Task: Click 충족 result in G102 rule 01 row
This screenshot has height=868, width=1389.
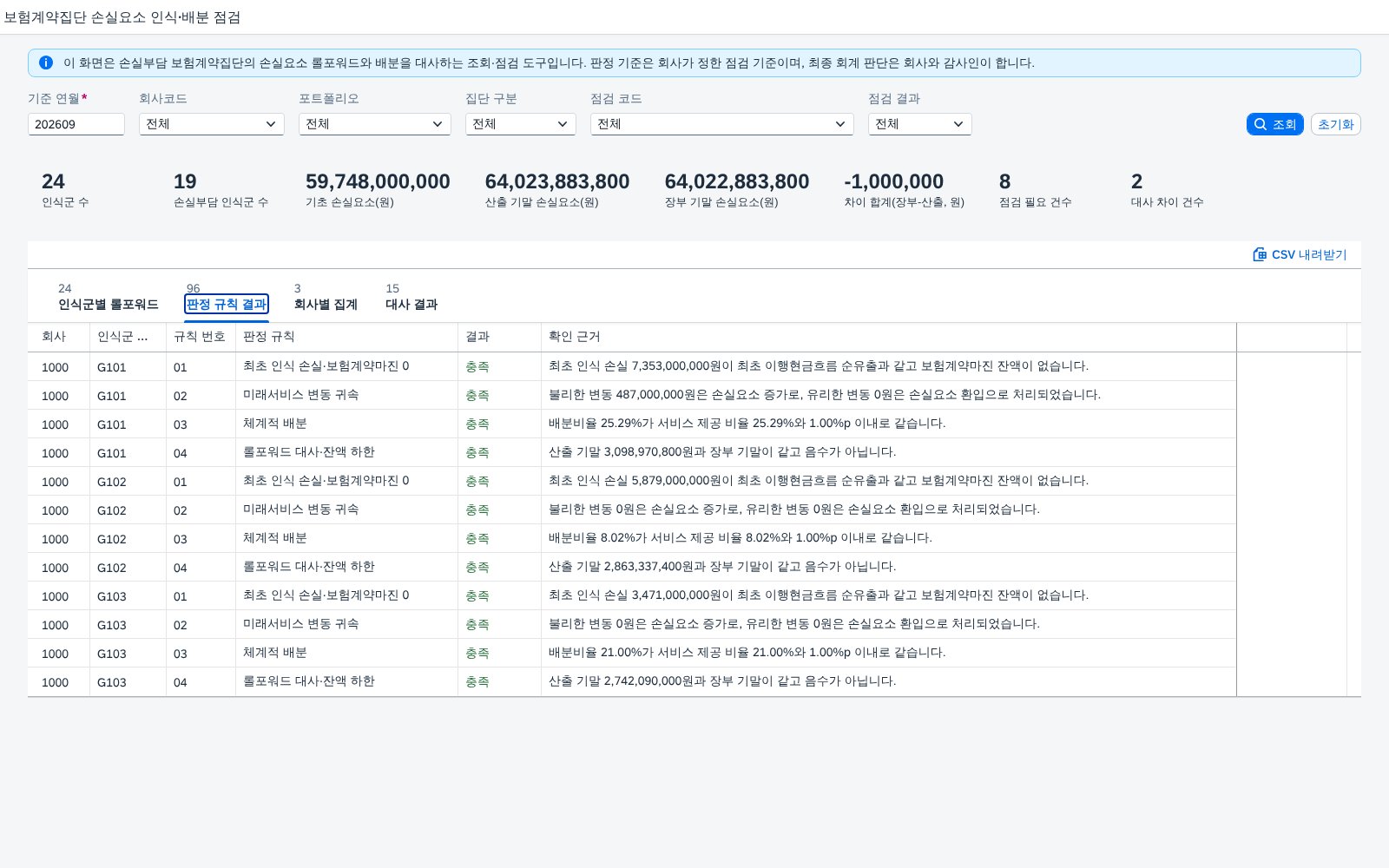Action: click(x=477, y=481)
